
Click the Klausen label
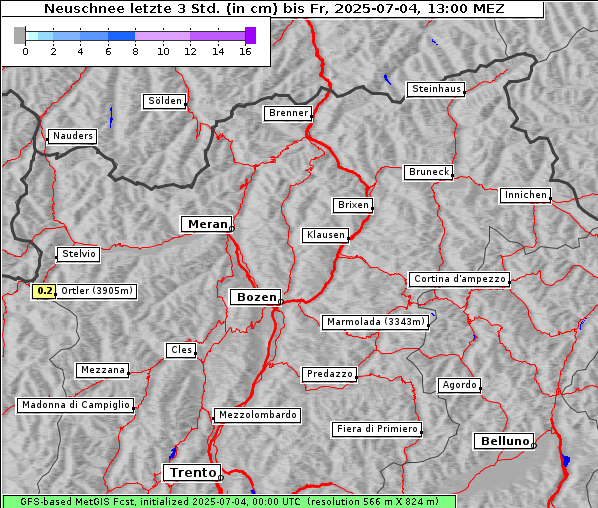click(326, 235)
